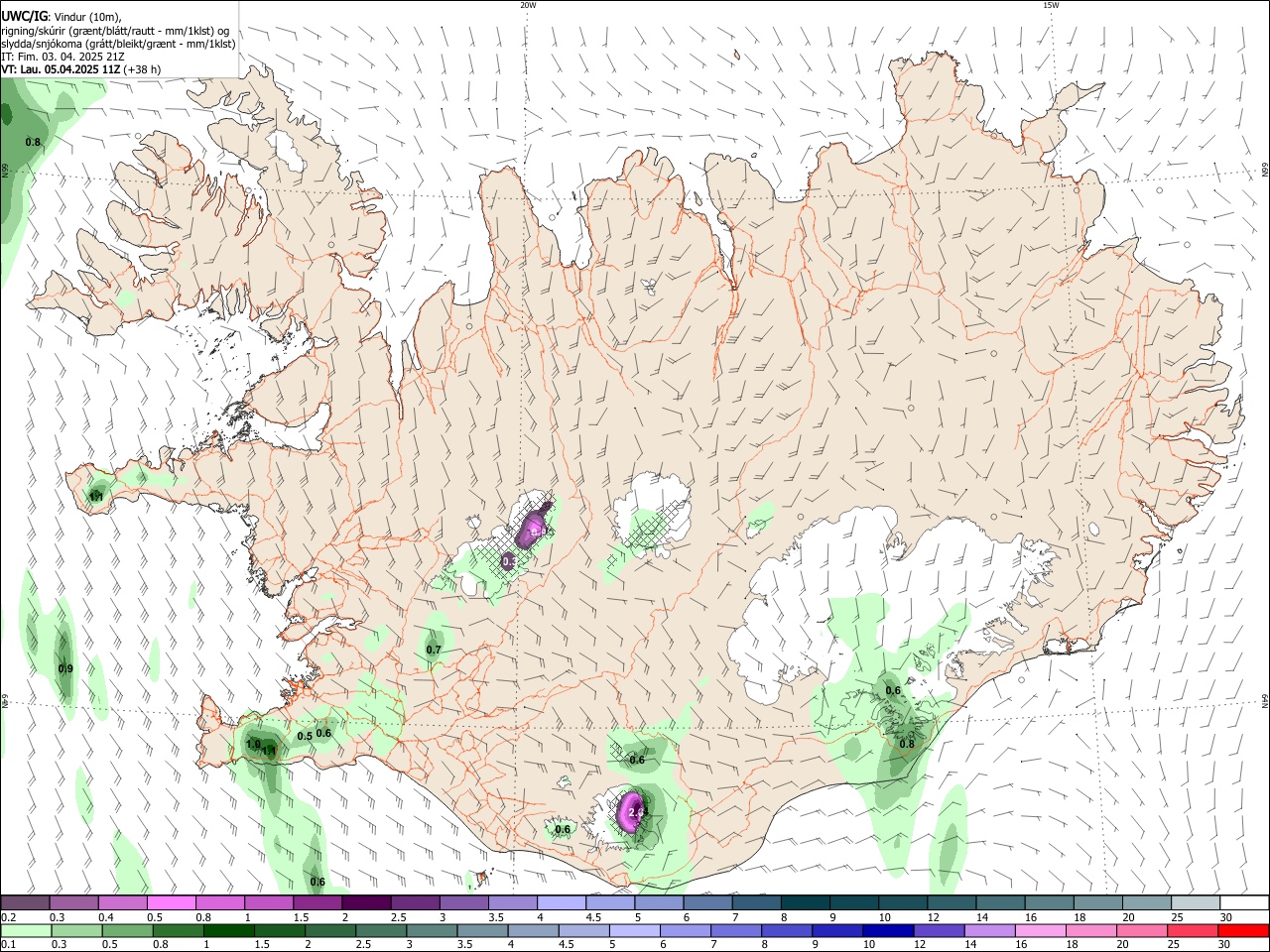
Task: Click the 0.2 label on the upper scale
Action: point(9,917)
